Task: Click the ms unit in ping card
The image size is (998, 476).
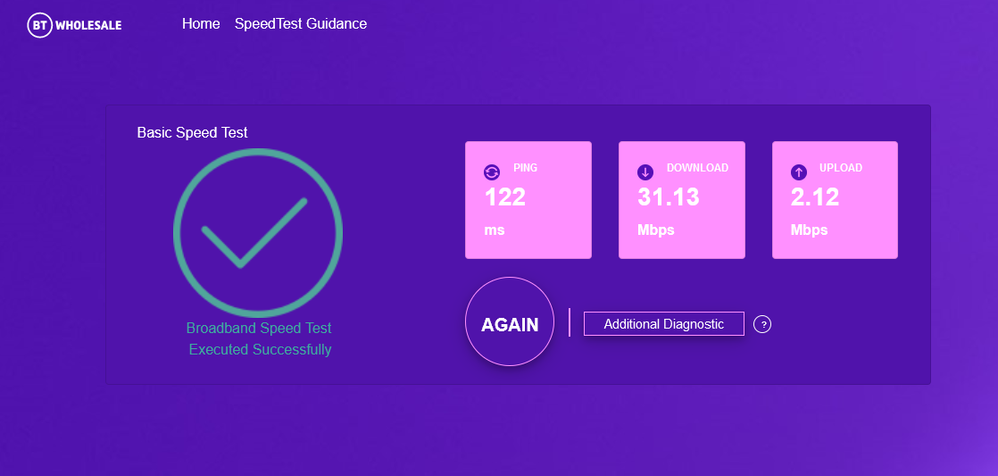Action: pyautogui.click(x=495, y=230)
